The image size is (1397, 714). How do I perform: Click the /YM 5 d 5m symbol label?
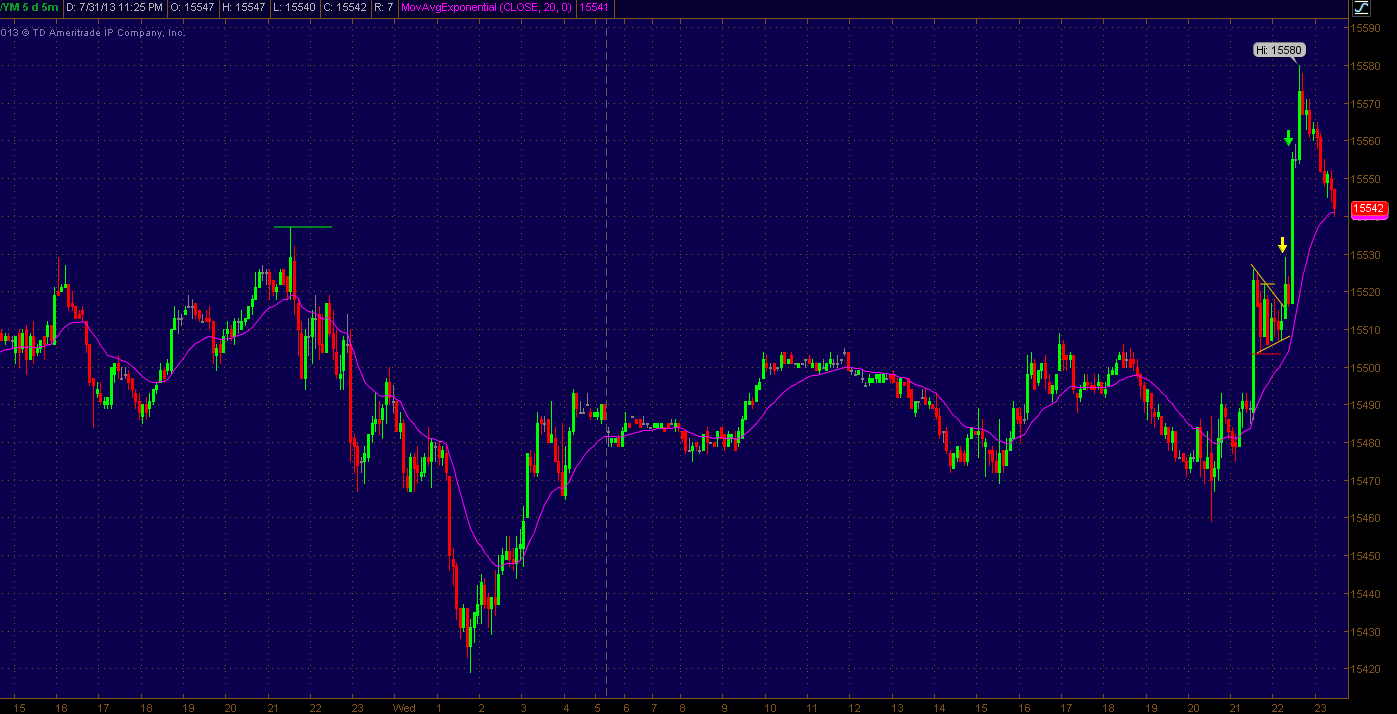pyautogui.click(x=30, y=7)
